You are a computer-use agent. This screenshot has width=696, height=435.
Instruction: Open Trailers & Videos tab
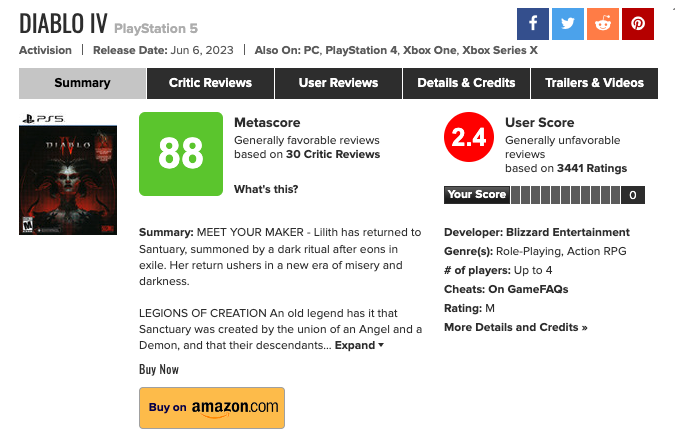594,83
